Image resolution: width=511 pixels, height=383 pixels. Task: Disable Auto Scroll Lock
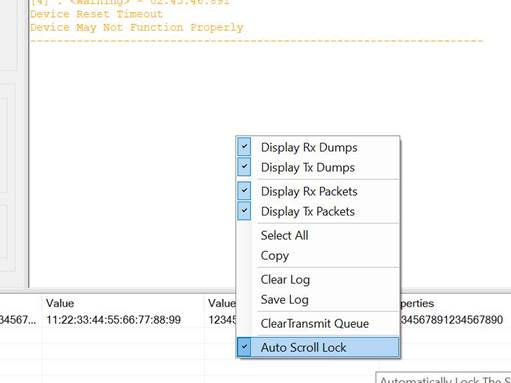318,347
